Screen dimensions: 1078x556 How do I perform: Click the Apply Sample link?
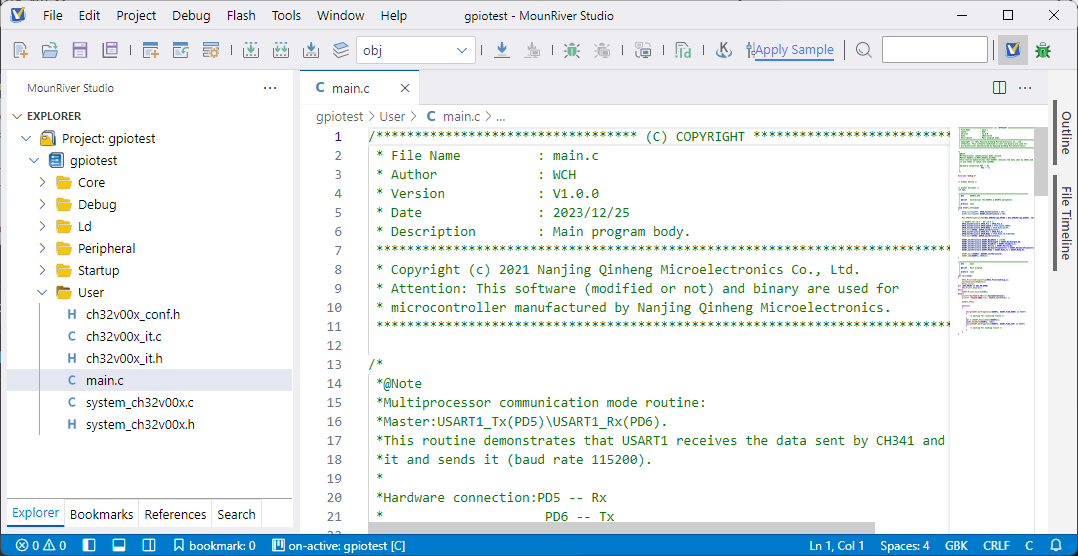pos(794,50)
